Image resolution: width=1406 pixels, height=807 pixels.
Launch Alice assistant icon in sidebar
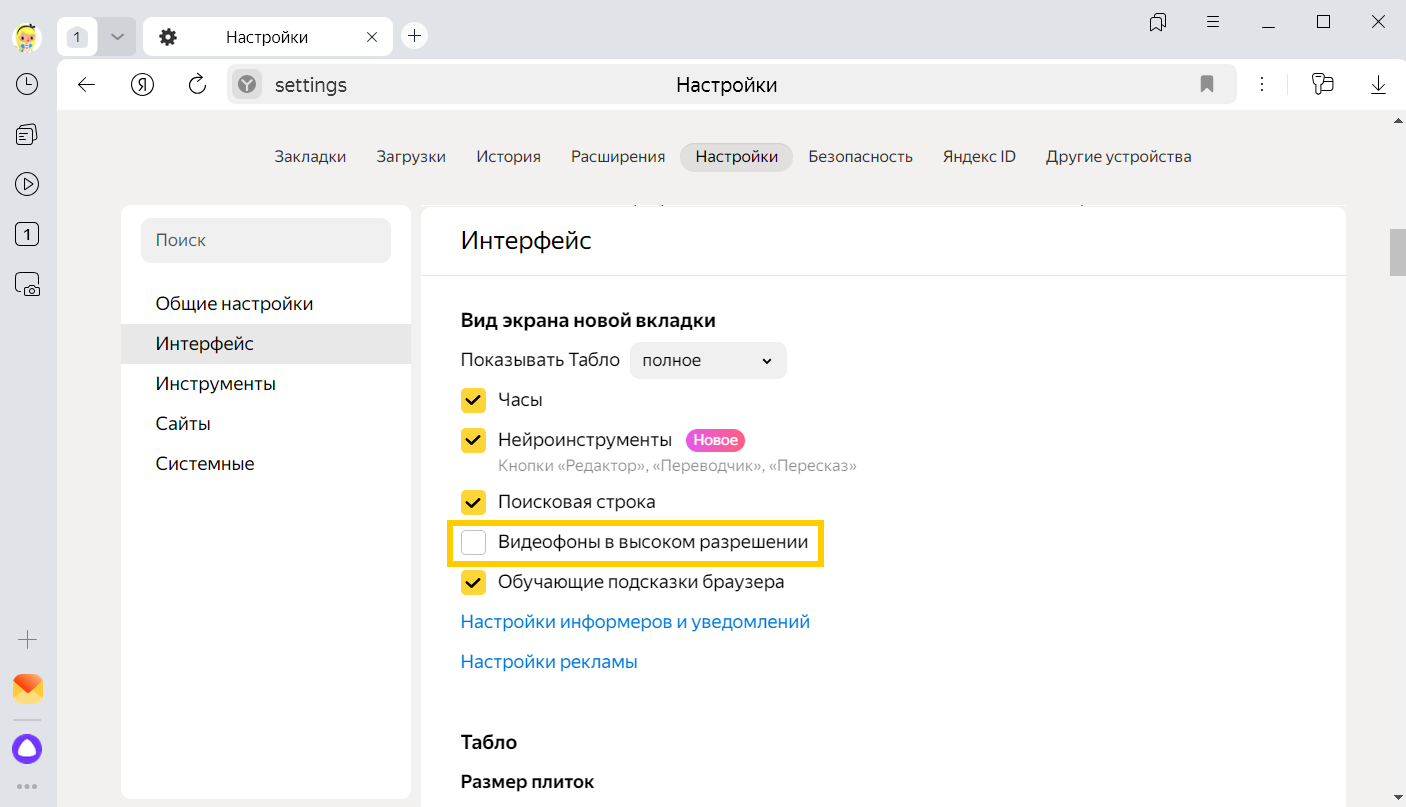(27, 748)
